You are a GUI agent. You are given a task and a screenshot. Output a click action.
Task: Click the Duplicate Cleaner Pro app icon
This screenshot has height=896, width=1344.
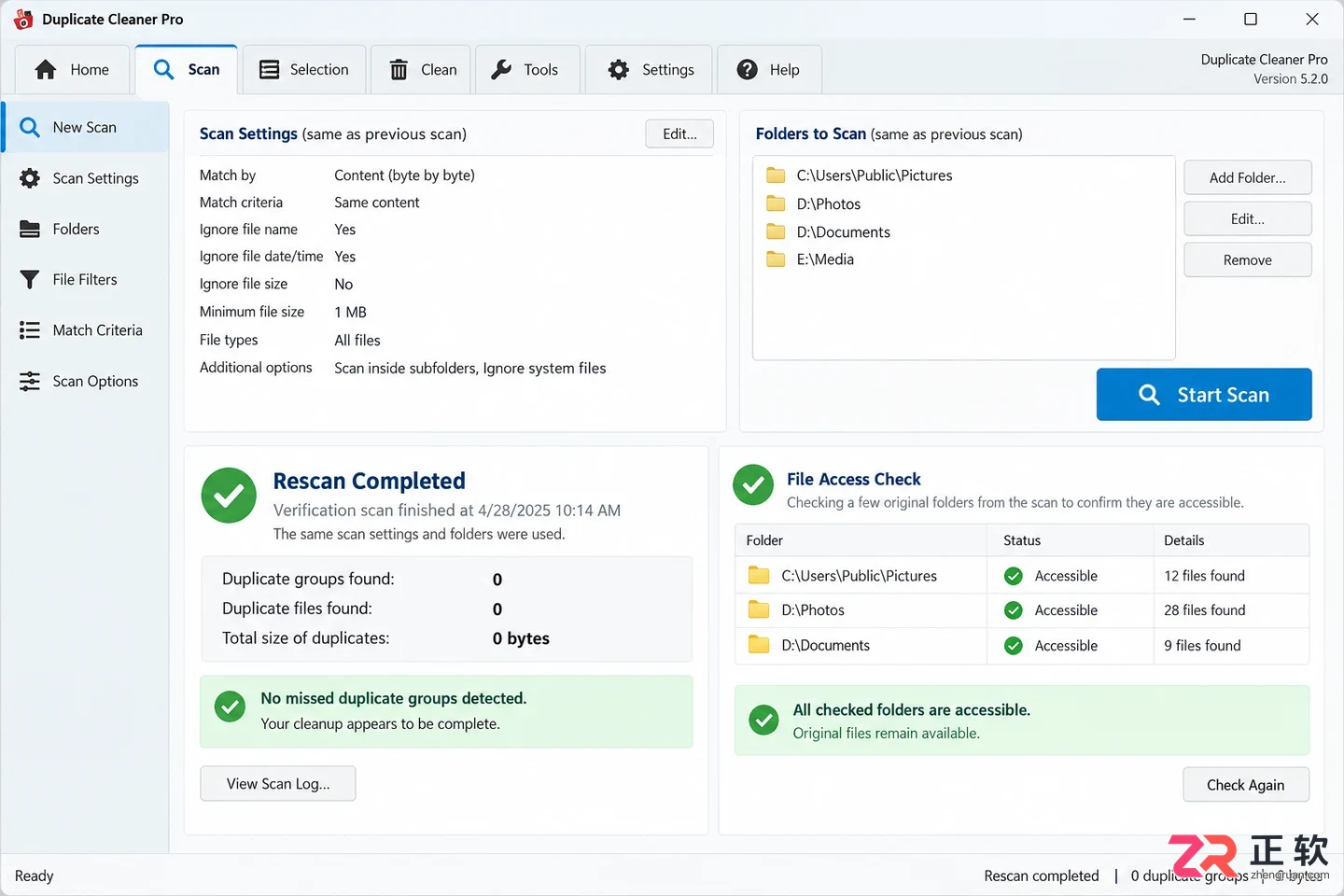coord(23,20)
